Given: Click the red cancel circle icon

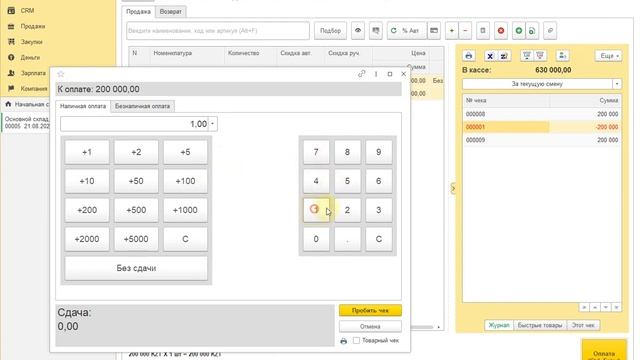Looking at the screenshot, I should (x=501, y=31).
